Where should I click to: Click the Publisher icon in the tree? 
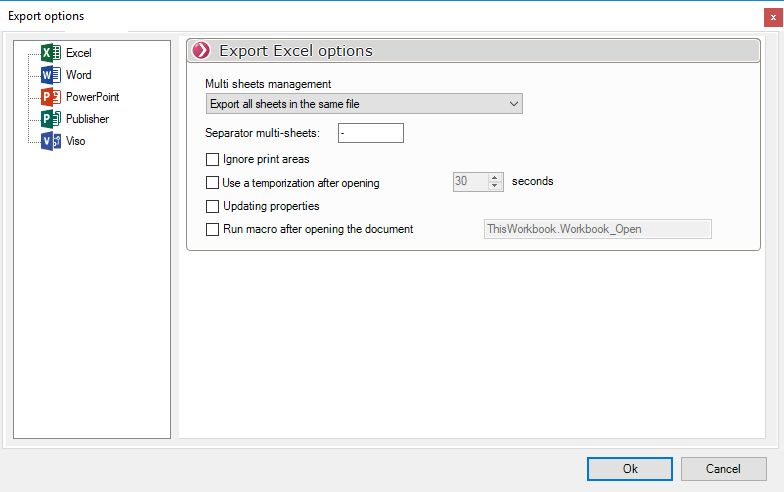pyautogui.click(x=50, y=119)
